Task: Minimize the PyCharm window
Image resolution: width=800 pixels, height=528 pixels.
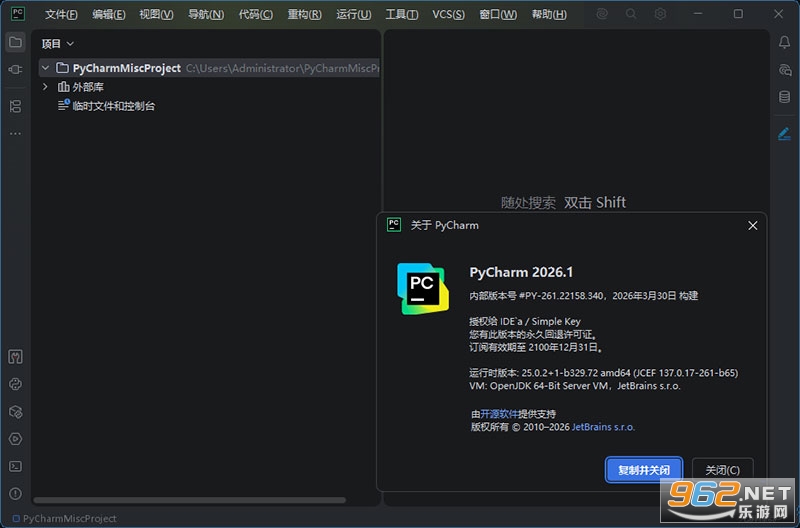Action: (x=698, y=14)
